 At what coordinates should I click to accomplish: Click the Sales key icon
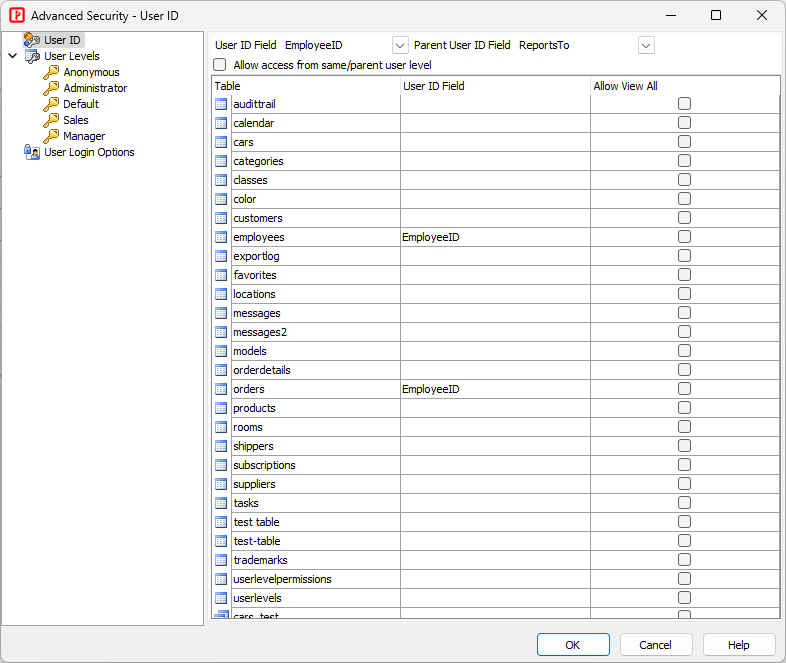(x=51, y=120)
